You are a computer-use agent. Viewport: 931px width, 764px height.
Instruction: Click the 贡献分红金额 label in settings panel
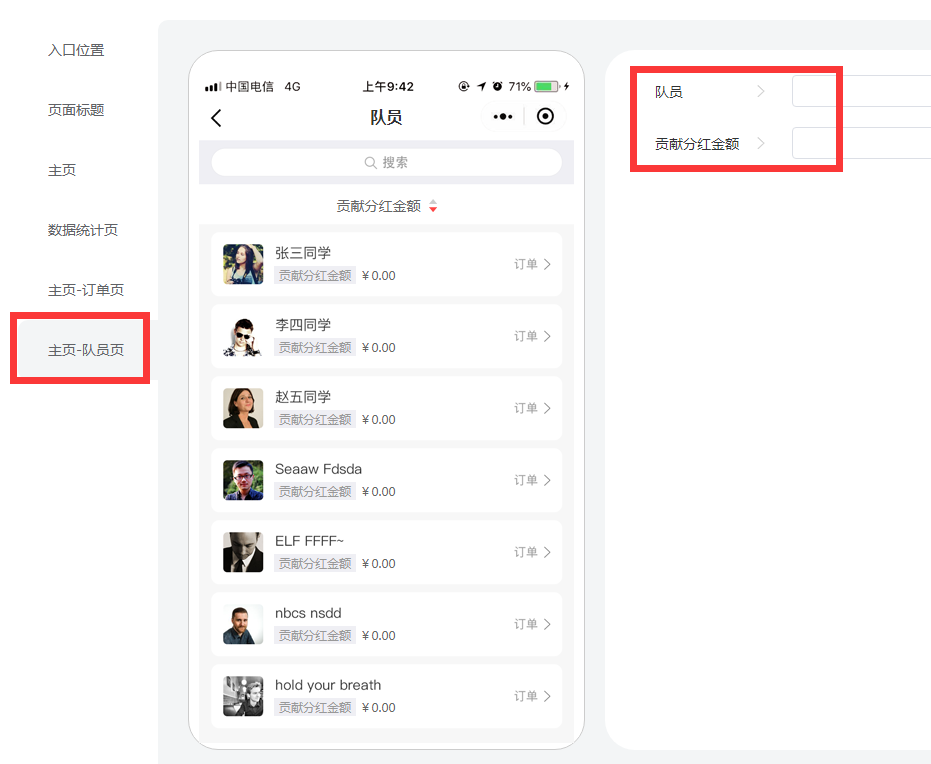pos(697,144)
